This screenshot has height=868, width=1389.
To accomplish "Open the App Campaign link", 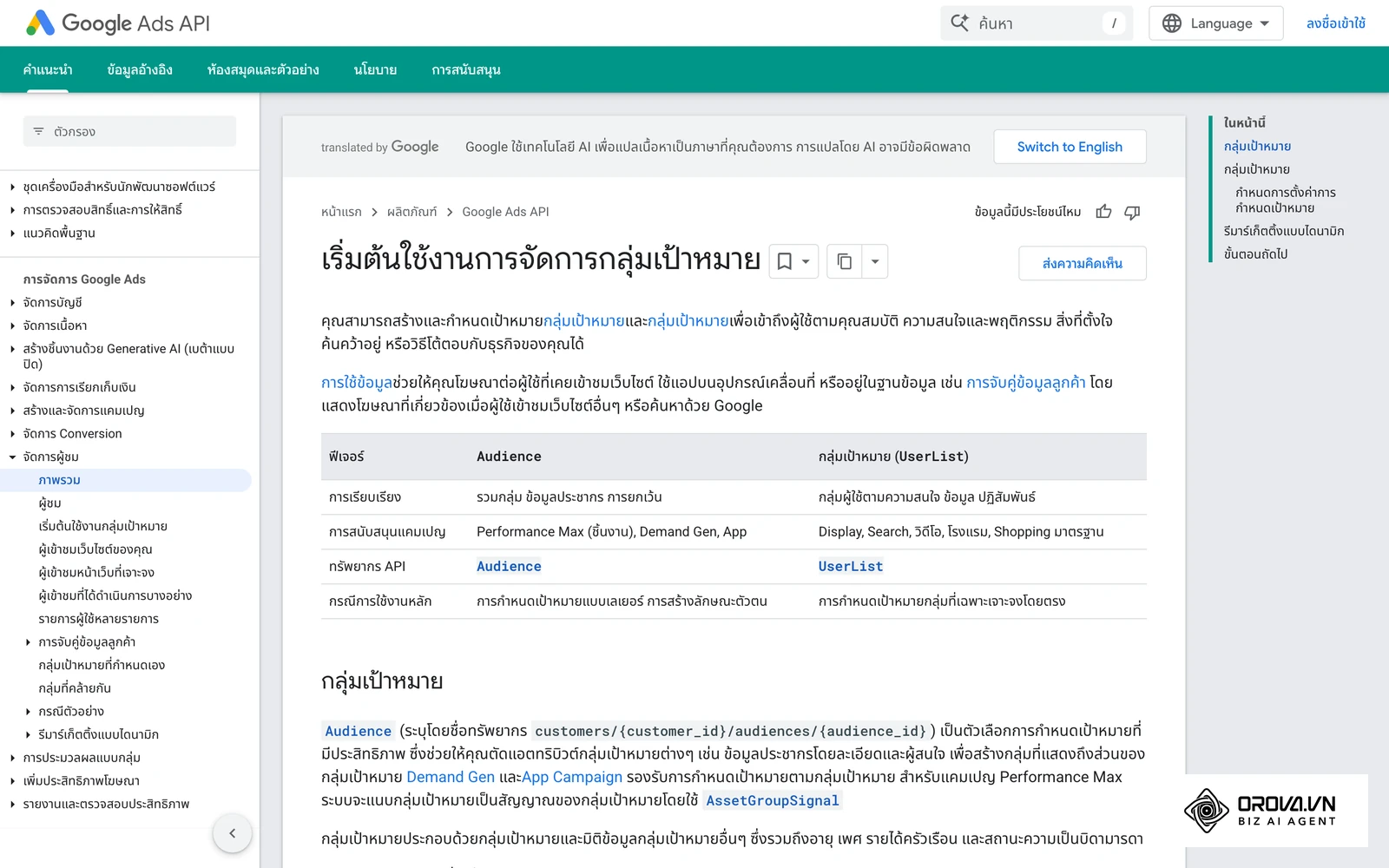I will coord(572,777).
